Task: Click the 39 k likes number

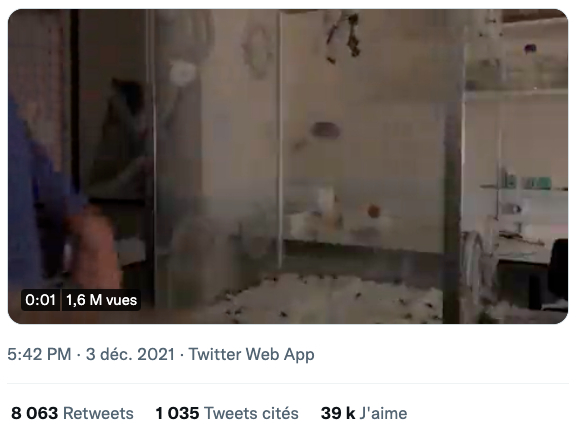Action: click(x=338, y=413)
